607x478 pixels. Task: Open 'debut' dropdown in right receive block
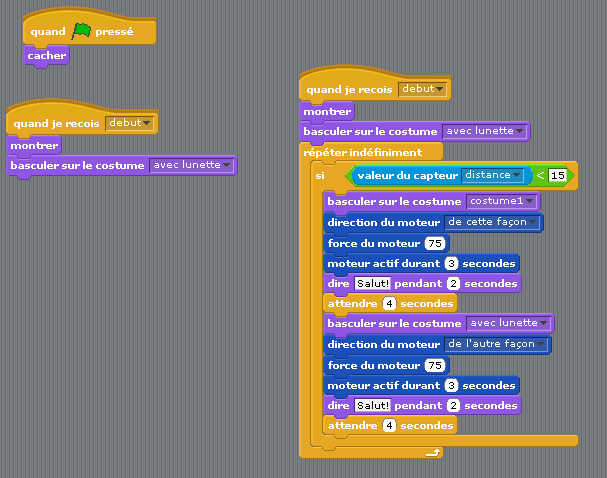tap(422, 89)
